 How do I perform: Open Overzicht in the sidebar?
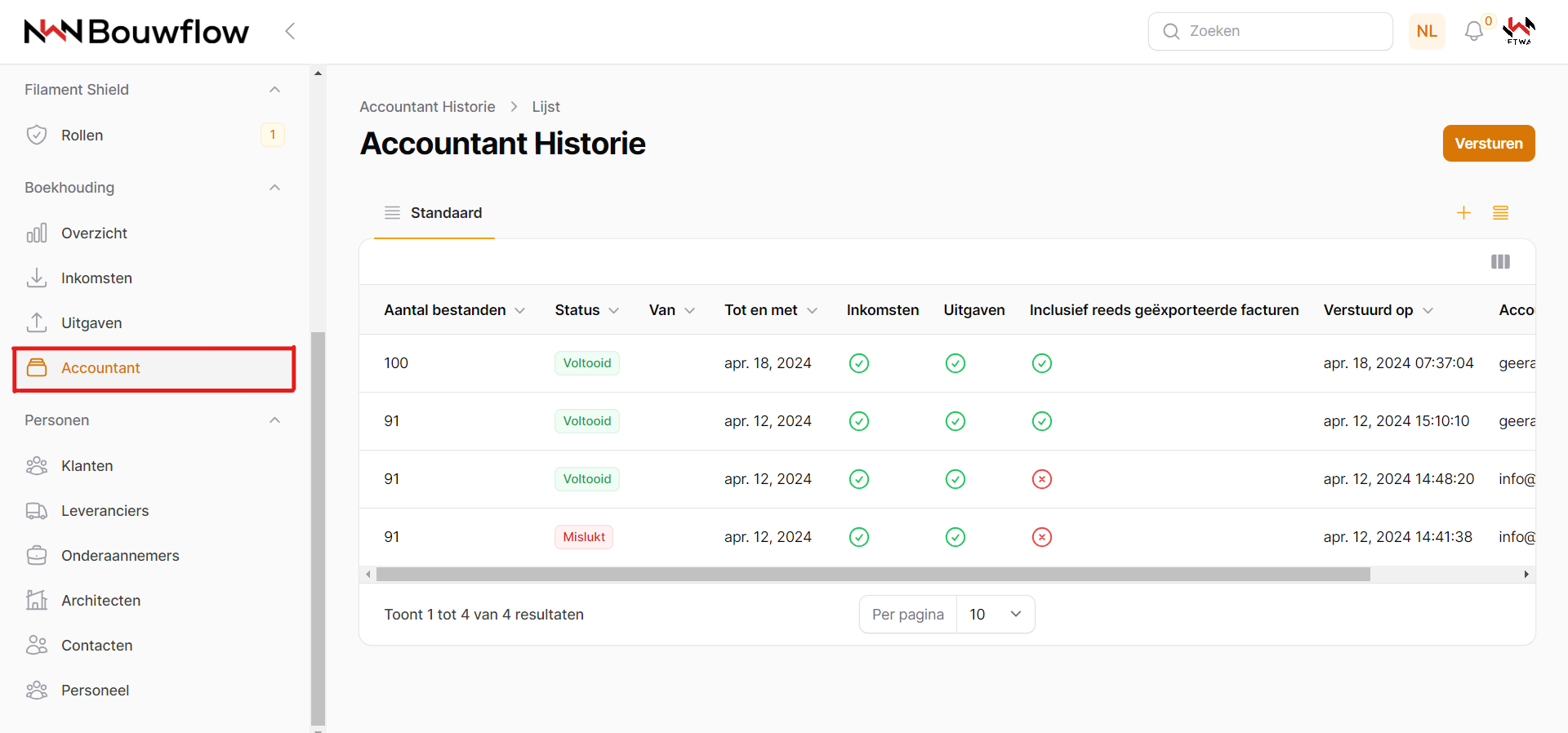point(94,233)
